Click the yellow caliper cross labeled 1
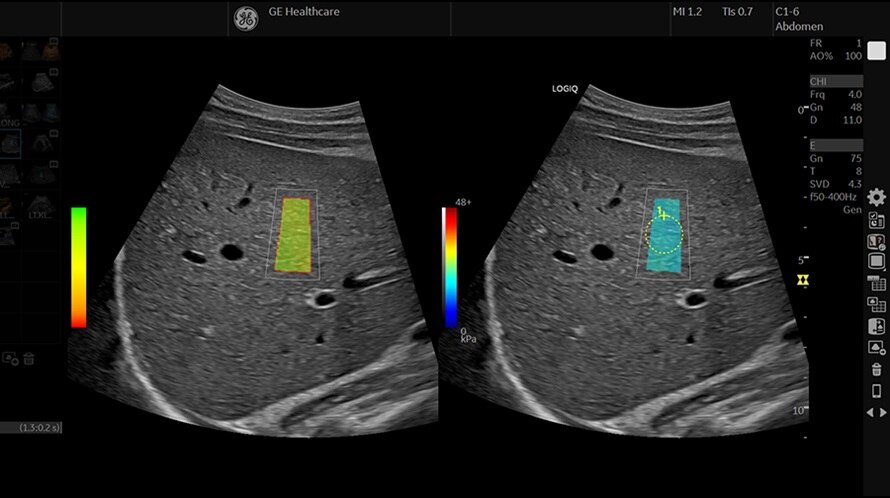Image resolution: width=890 pixels, height=498 pixels. click(662, 214)
